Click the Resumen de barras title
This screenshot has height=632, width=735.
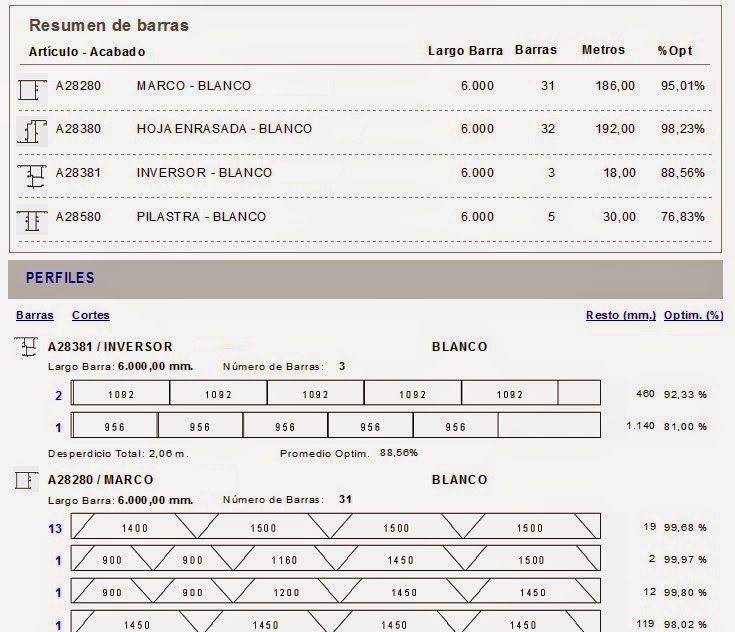108,25
